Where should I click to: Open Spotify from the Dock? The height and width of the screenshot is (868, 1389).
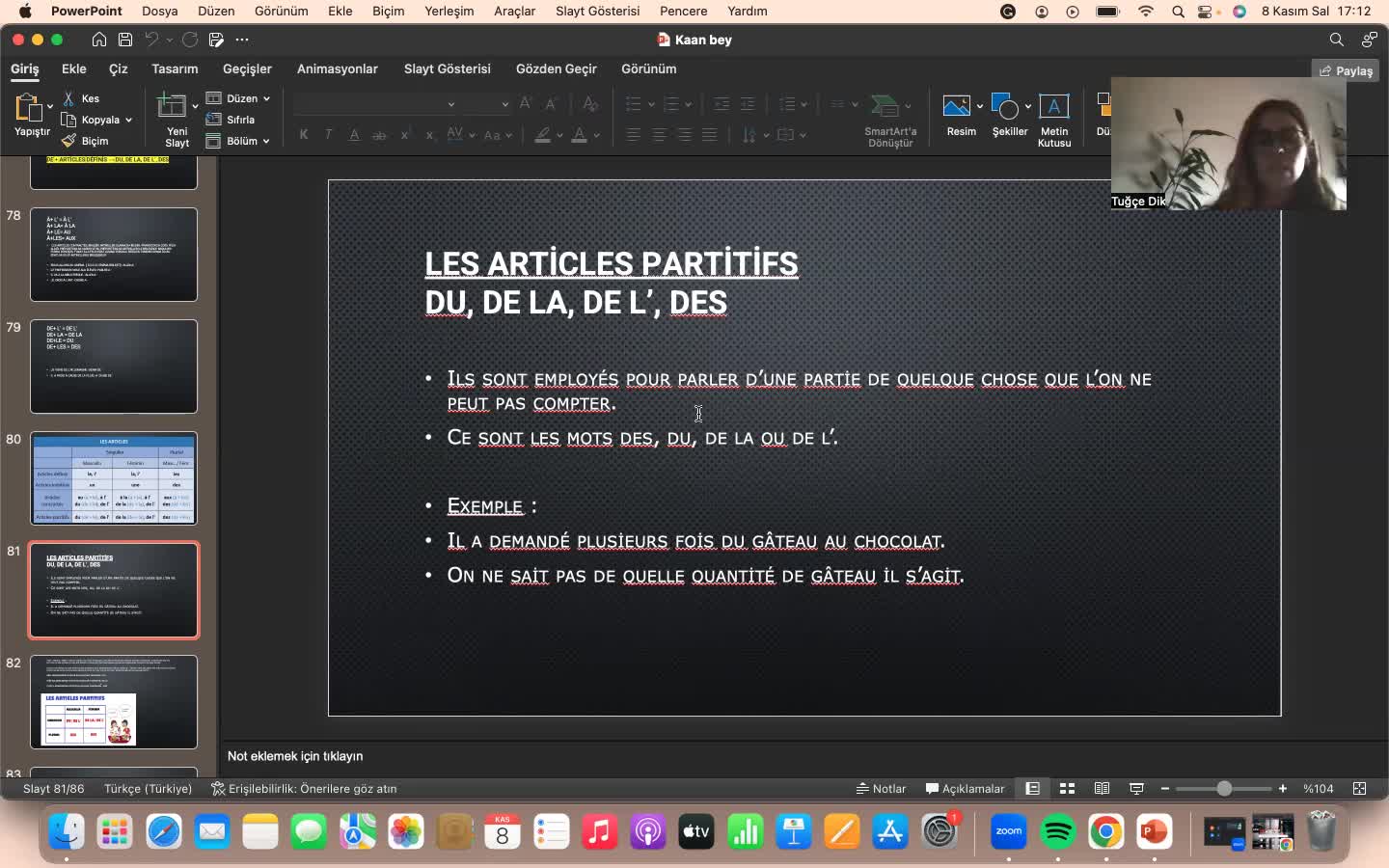coord(1058,831)
